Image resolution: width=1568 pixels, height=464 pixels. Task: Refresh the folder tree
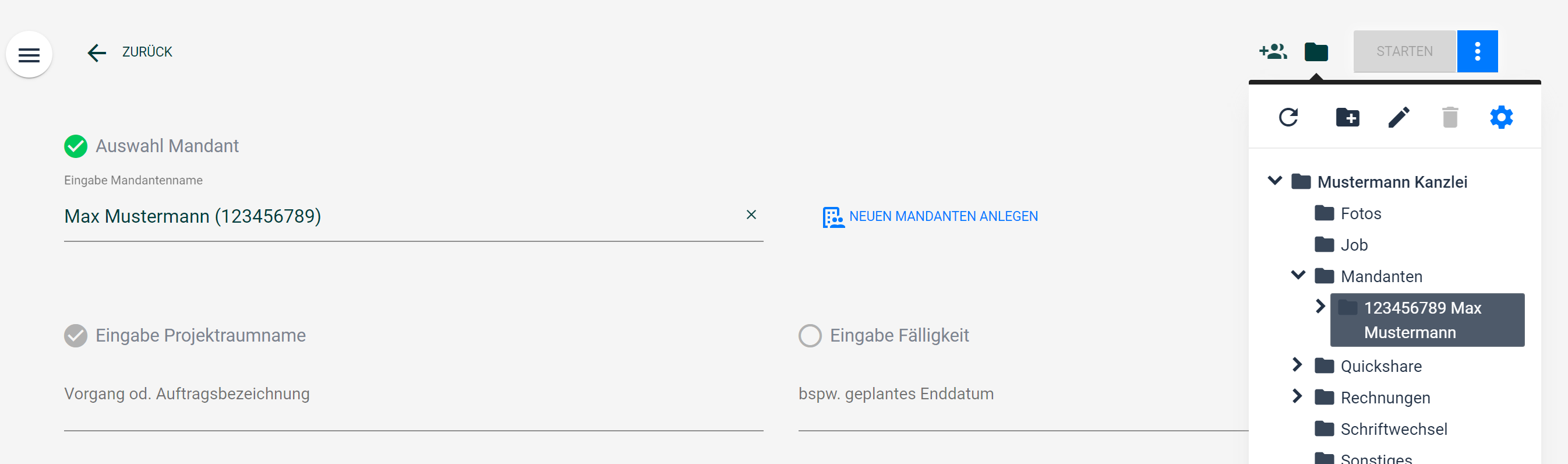point(1288,117)
